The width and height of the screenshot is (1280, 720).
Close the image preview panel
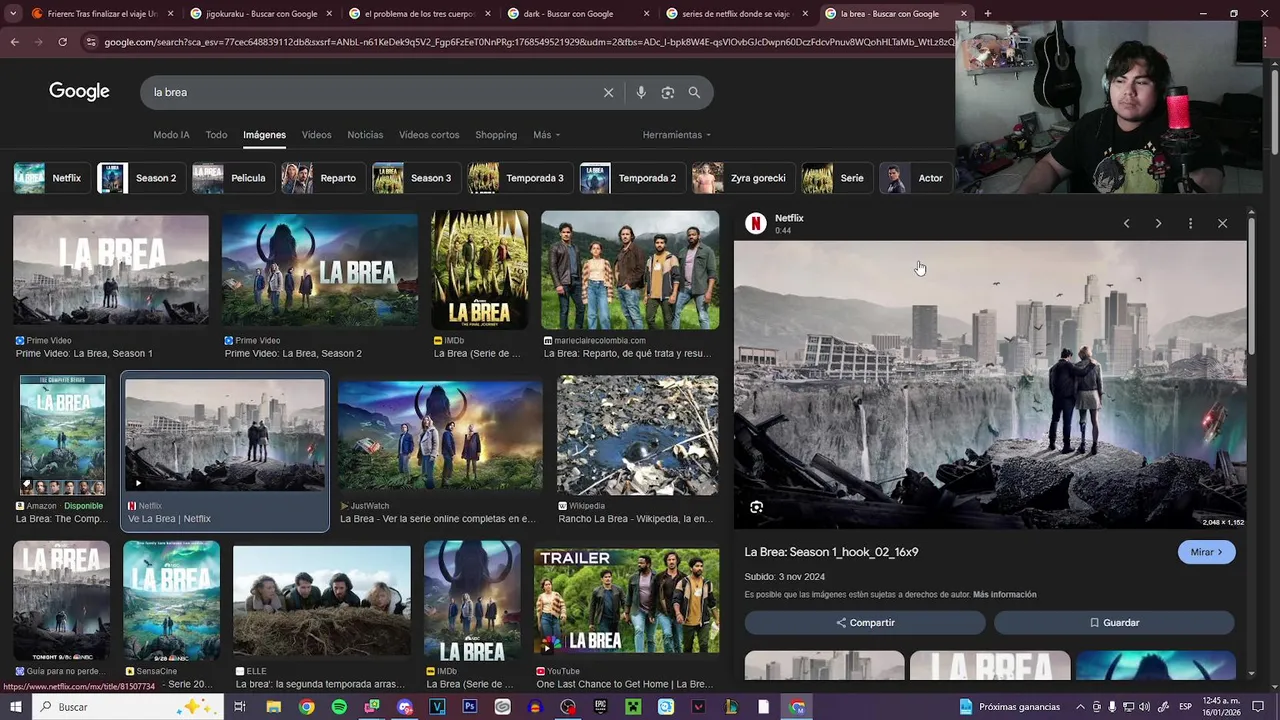click(x=1222, y=223)
